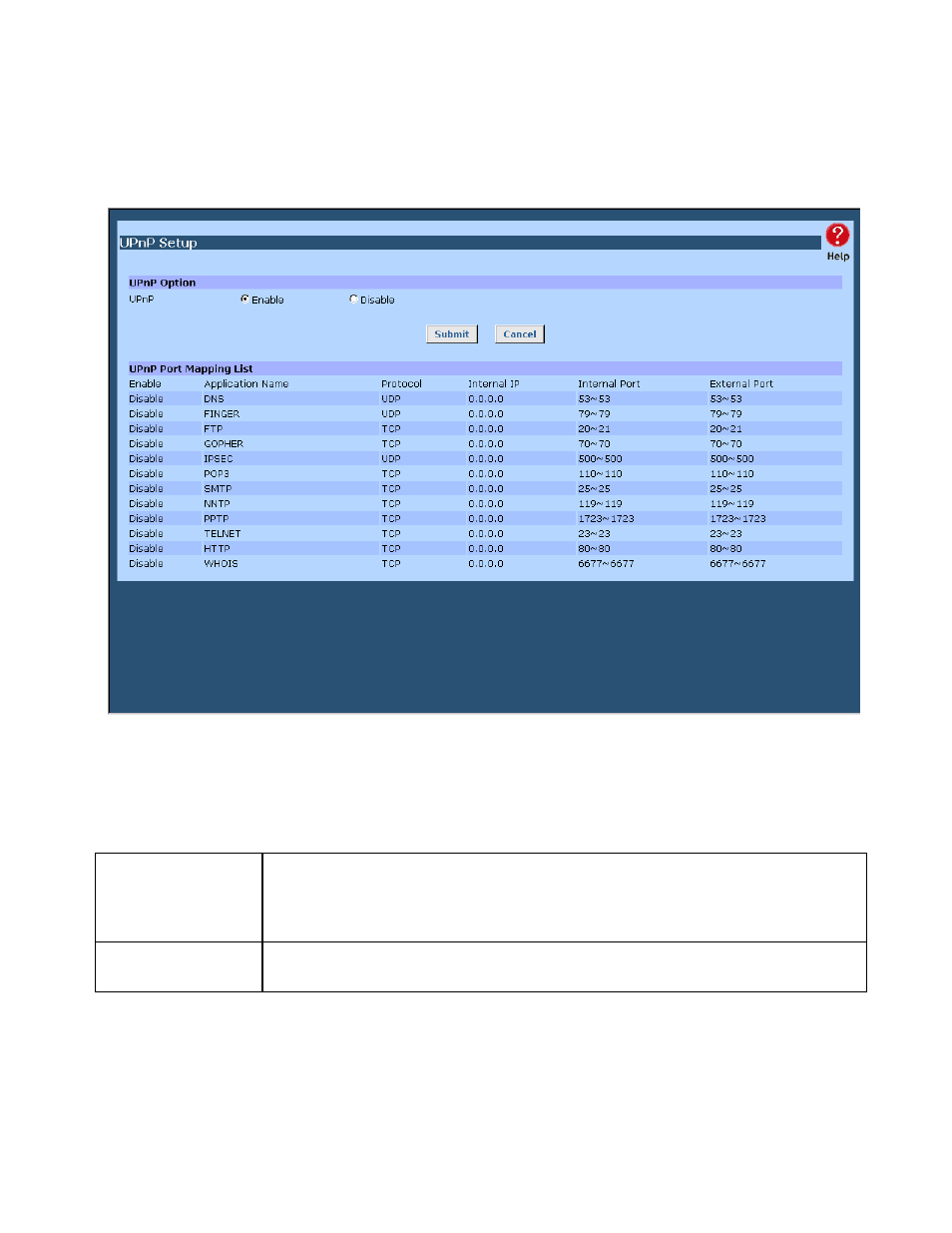The height and width of the screenshot is (1233, 952).
Task: Click the Application Name column header
Action: tap(246, 384)
